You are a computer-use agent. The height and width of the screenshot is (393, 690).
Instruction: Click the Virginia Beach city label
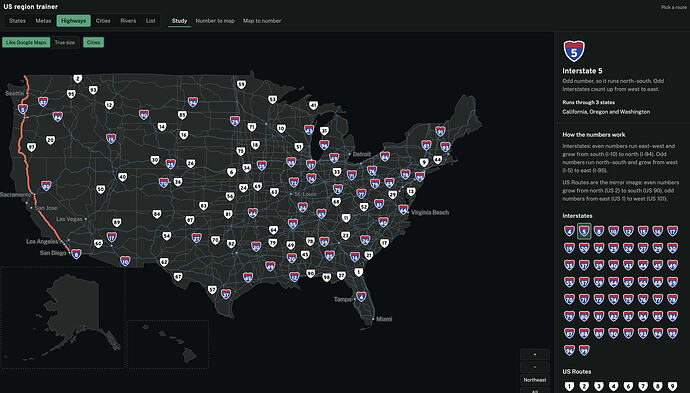pyautogui.click(x=430, y=213)
